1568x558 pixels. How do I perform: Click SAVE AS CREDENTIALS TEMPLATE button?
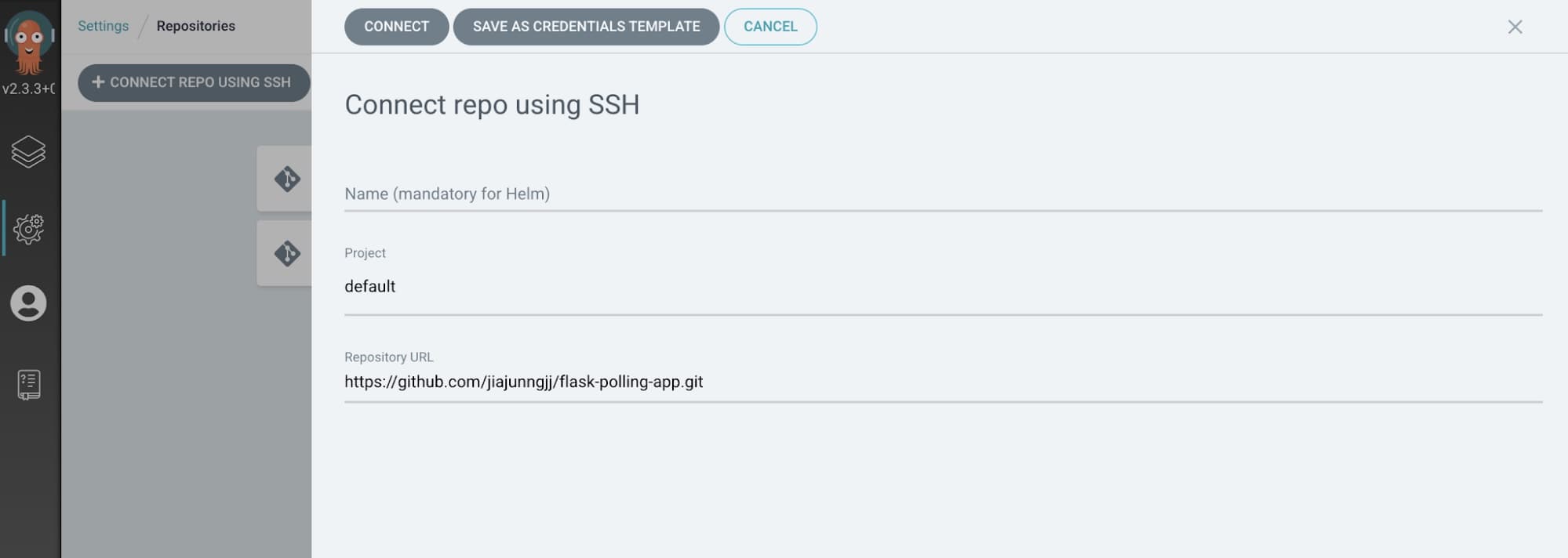(x=586, y=27)
